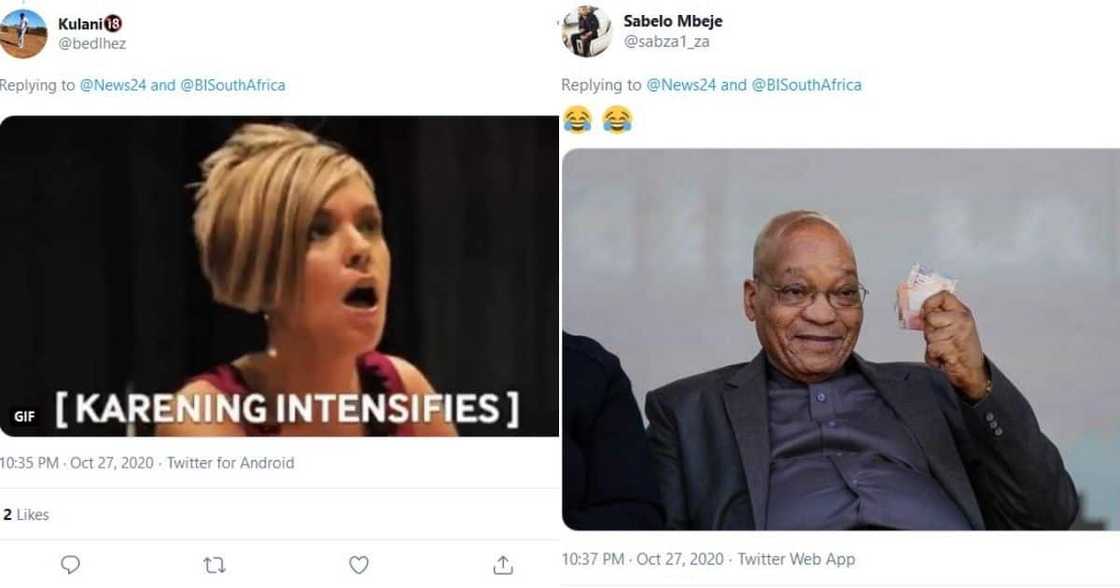This screenshot has width=1120, height=588.
Task: Click @BISouthAfrica mention in Sabelo's reply
Action: pos(806,85)
